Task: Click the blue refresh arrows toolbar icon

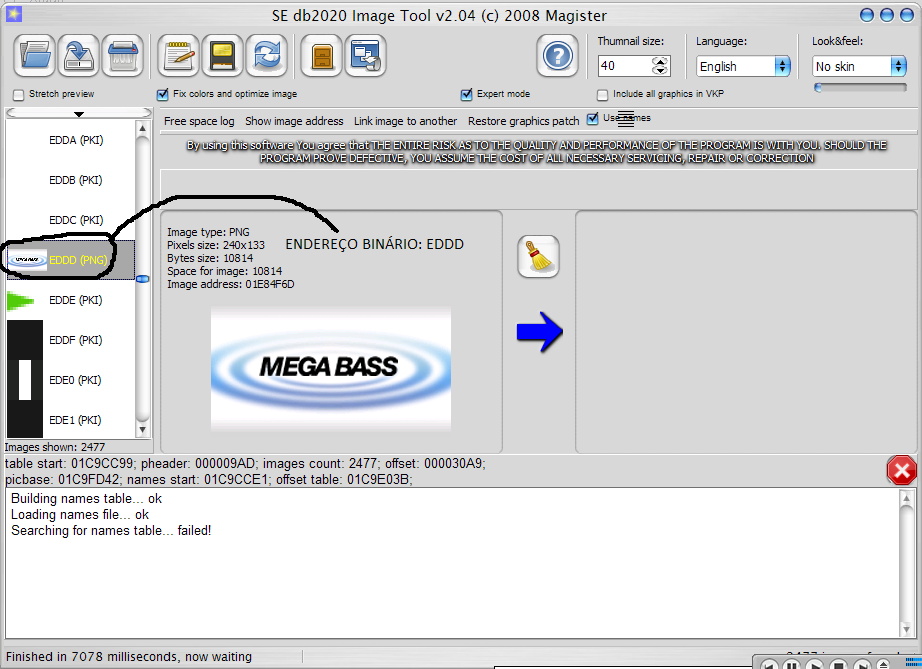Action: click(x=267, y=56)
